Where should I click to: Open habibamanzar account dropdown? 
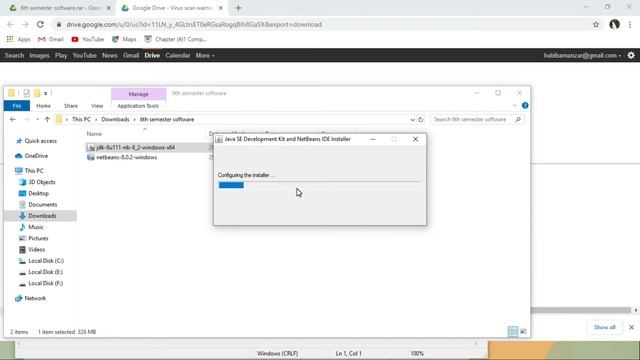click(582, 56)
